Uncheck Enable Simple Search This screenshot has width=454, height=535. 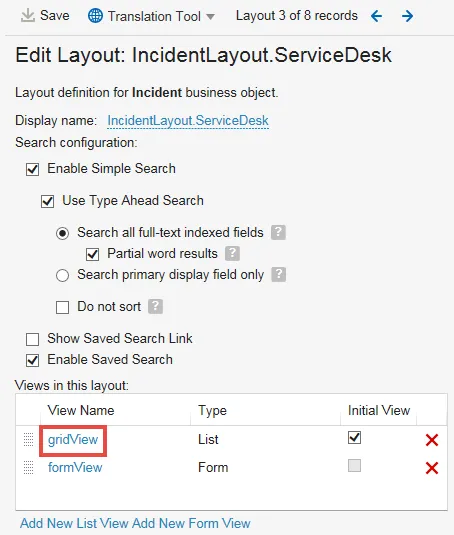click(32, 169)
